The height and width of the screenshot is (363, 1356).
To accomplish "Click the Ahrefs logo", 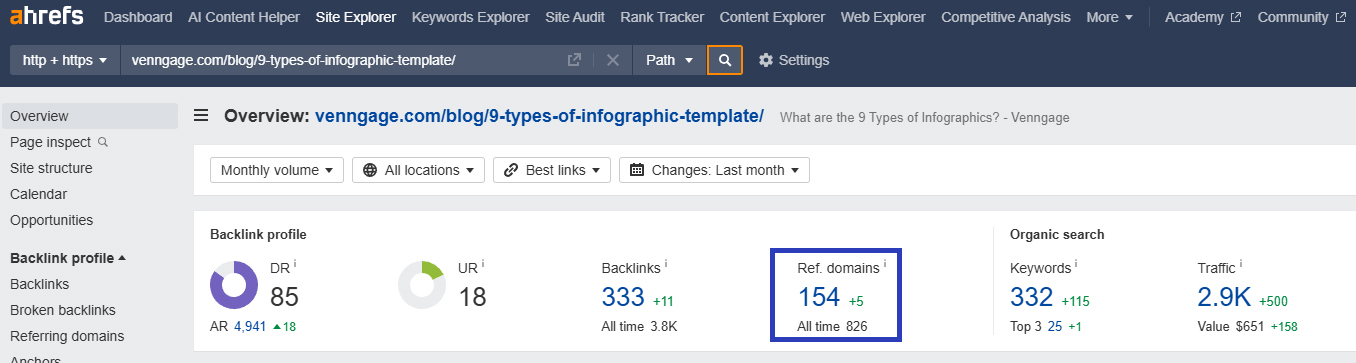I will (46, 17).
